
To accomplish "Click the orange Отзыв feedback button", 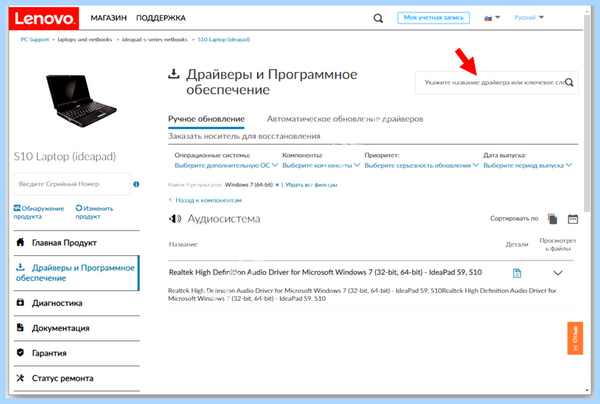I will (x=575, y=338).
